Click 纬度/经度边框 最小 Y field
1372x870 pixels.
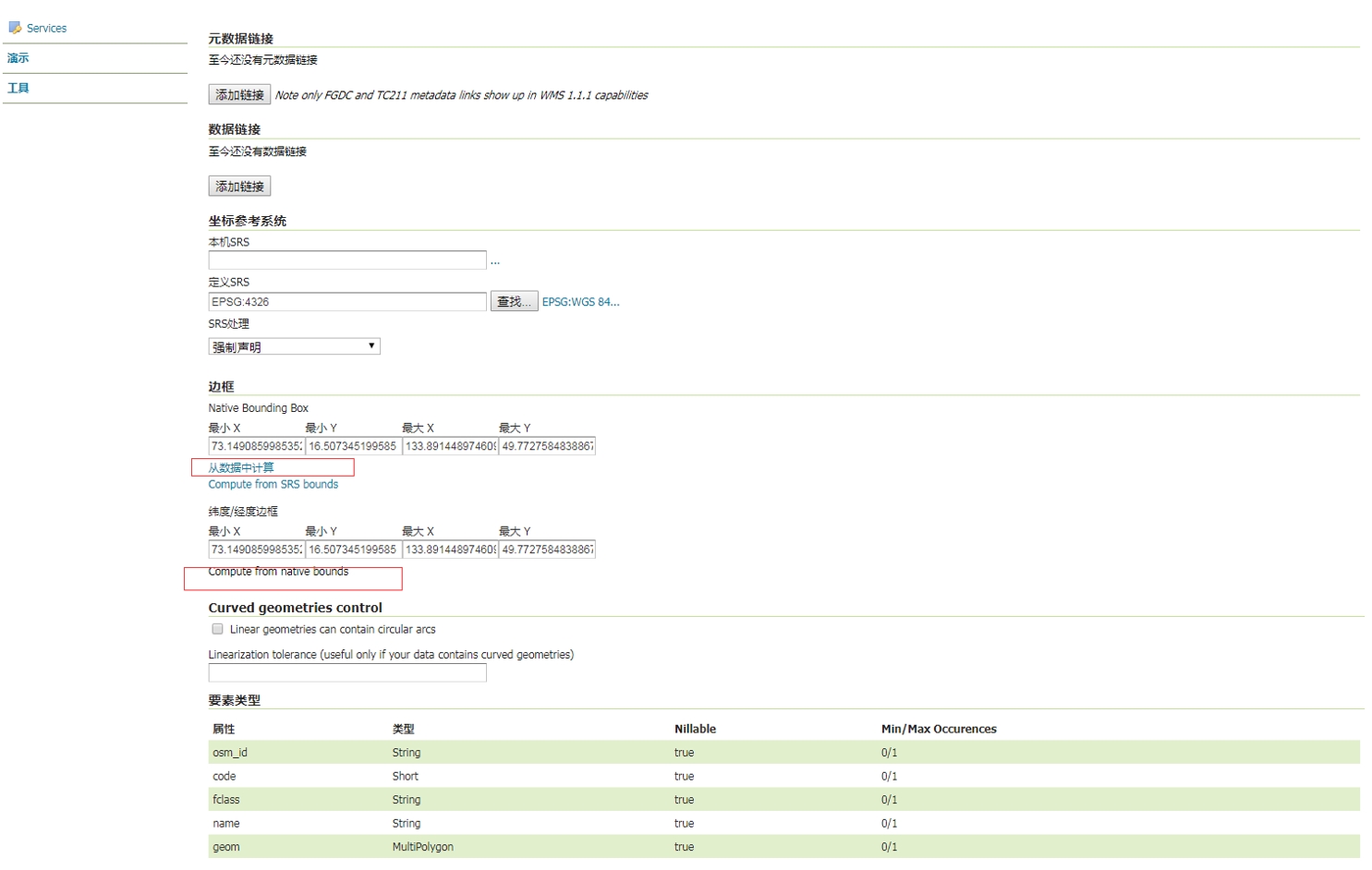click(353, 550)
